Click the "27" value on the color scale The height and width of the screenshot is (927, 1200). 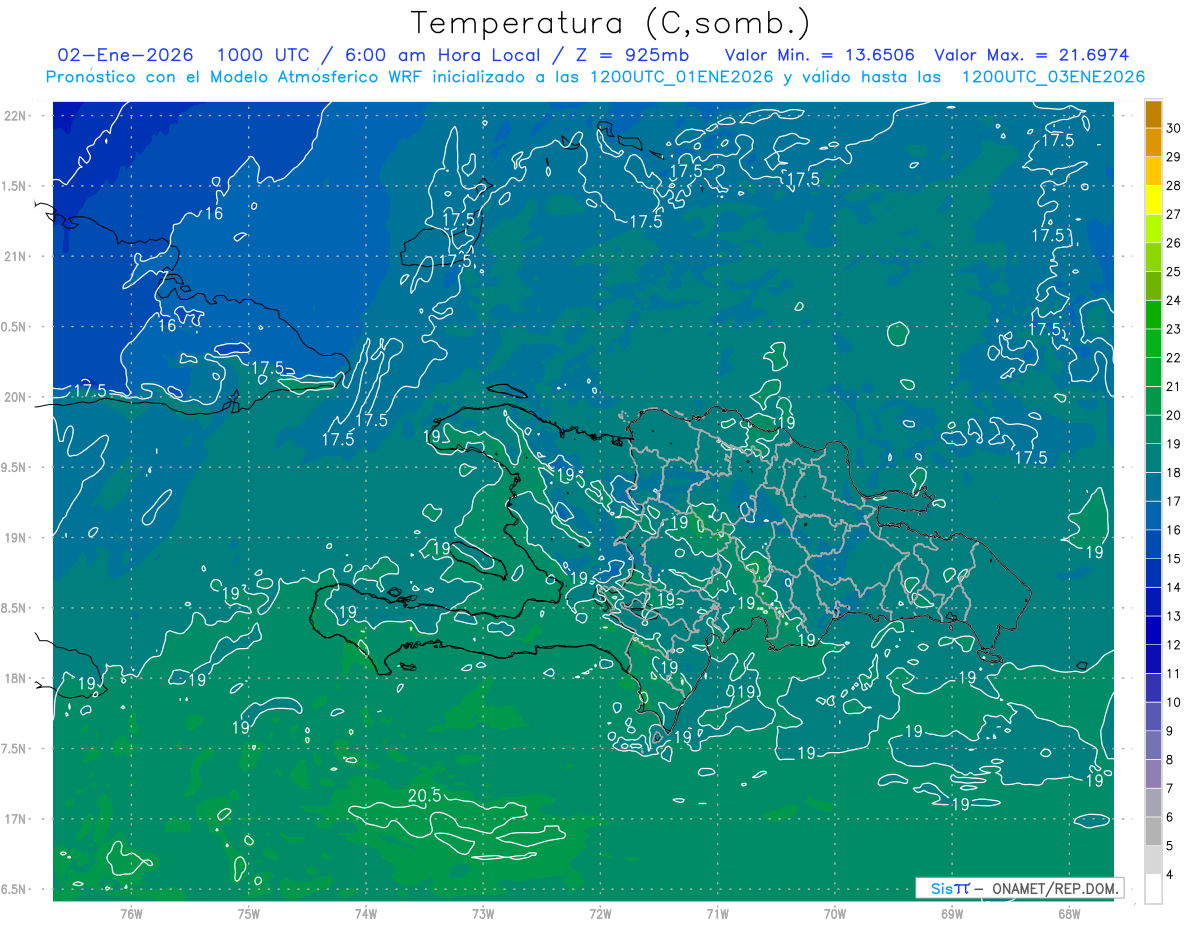tap(1174, 214)
